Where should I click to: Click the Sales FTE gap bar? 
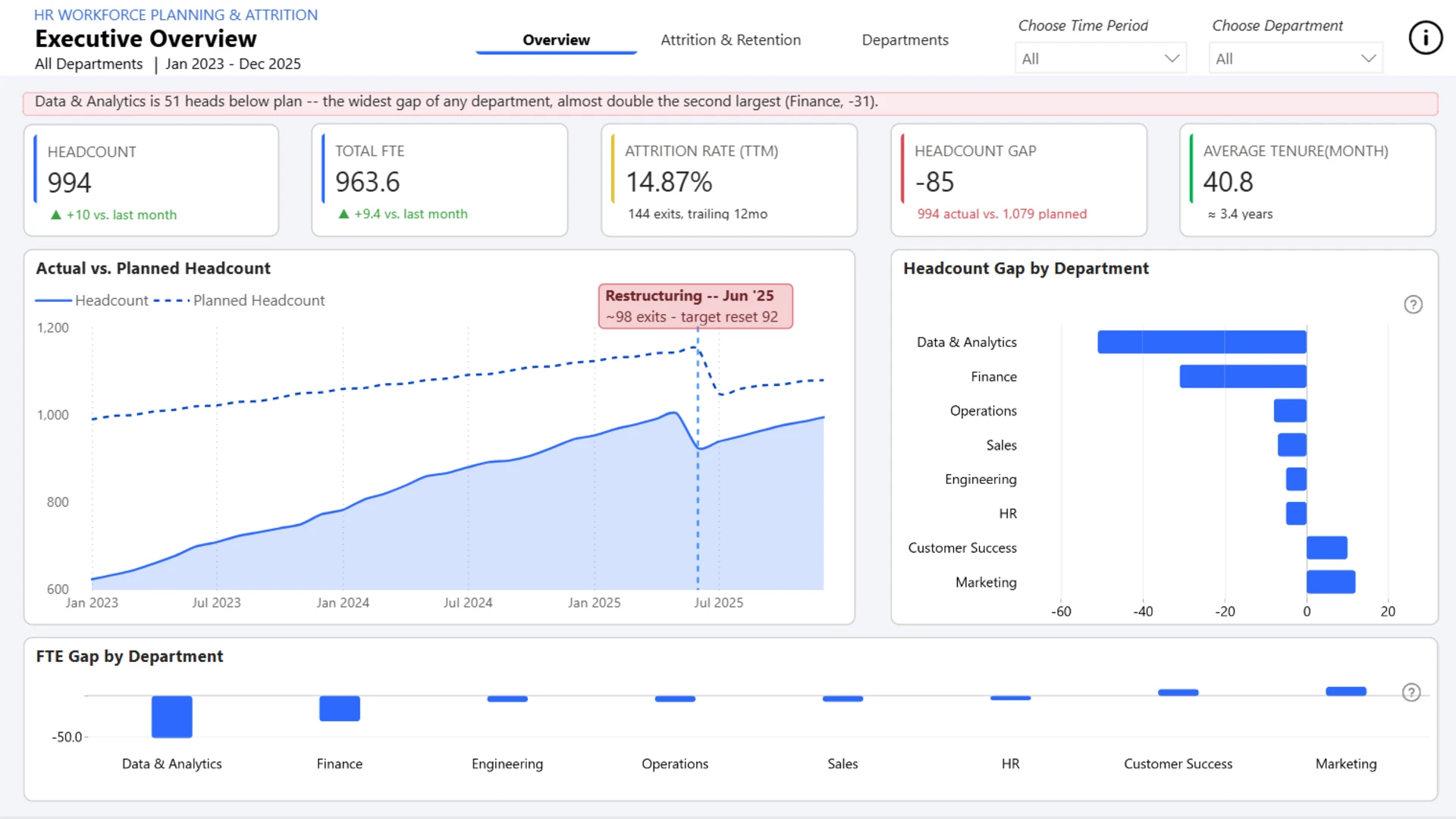(843, 698)
